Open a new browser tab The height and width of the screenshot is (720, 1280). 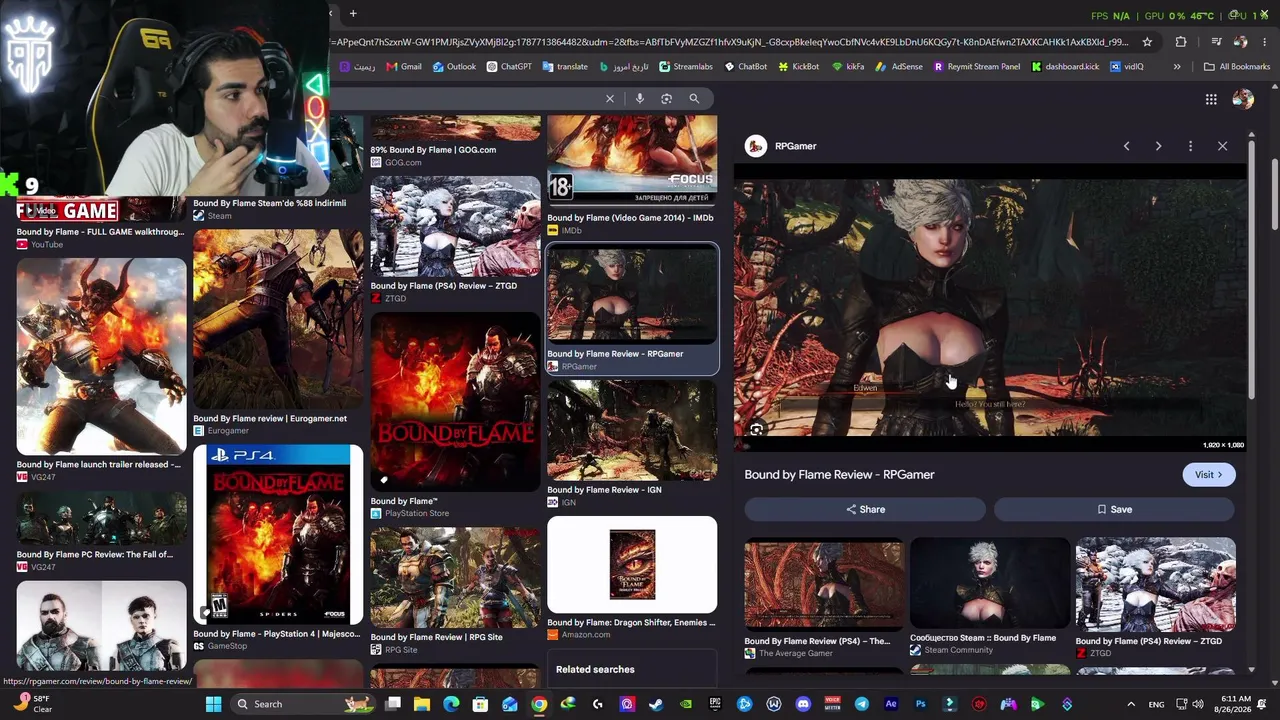click(x=353, y=14)
